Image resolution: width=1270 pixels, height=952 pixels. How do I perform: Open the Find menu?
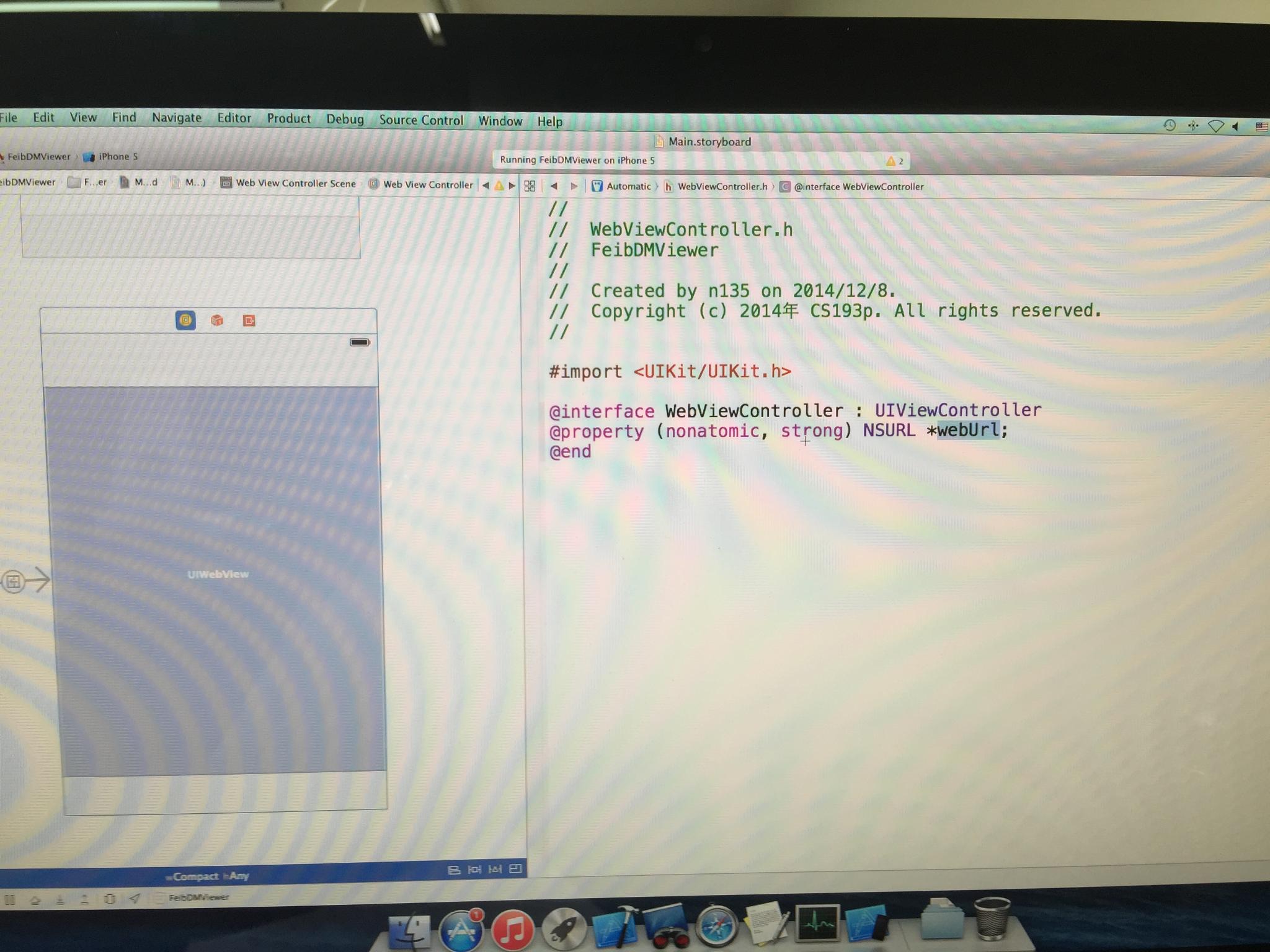pyautogui.click(x=124, y=117)
